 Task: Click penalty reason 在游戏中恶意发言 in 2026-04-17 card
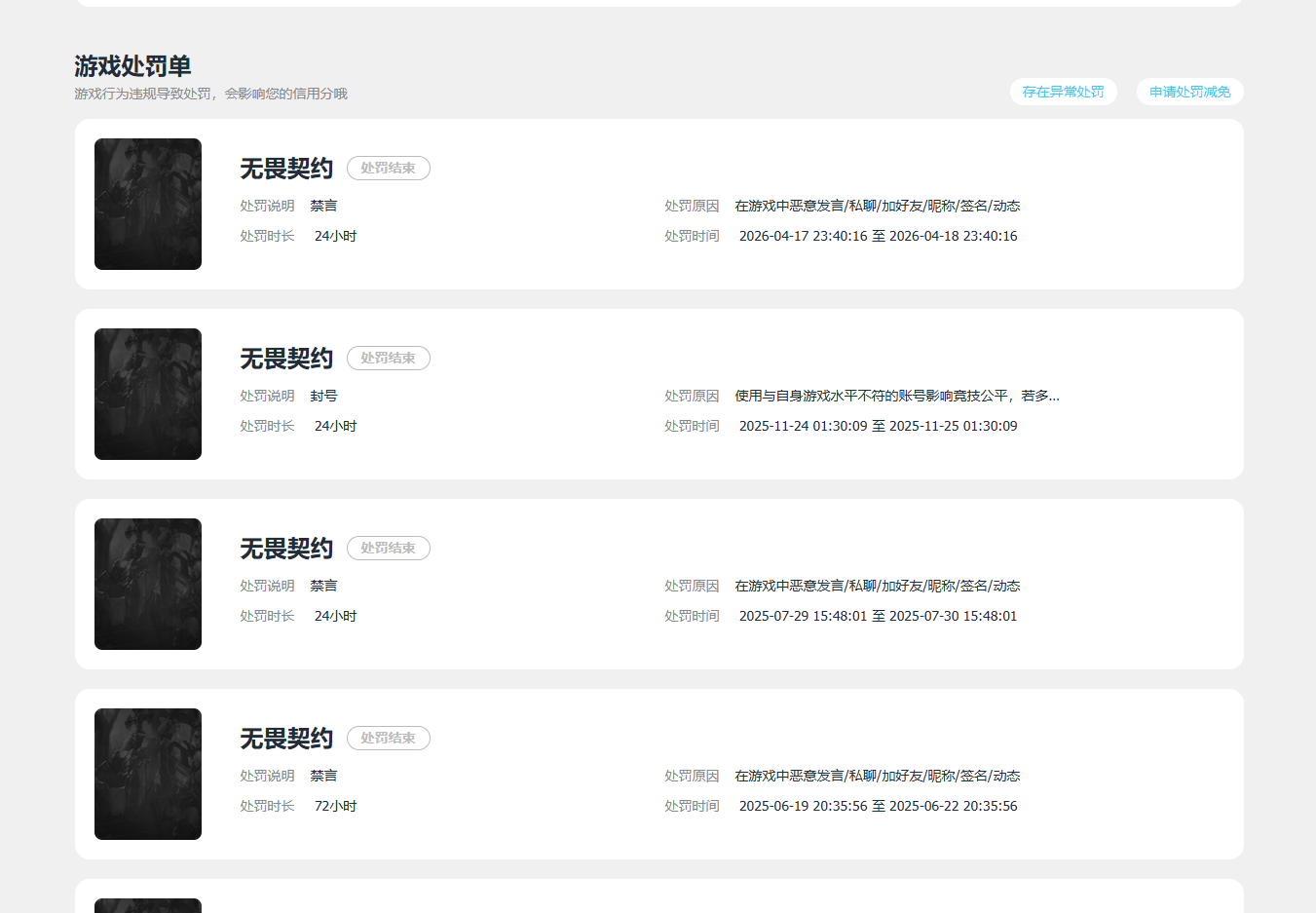coord(878,206)
